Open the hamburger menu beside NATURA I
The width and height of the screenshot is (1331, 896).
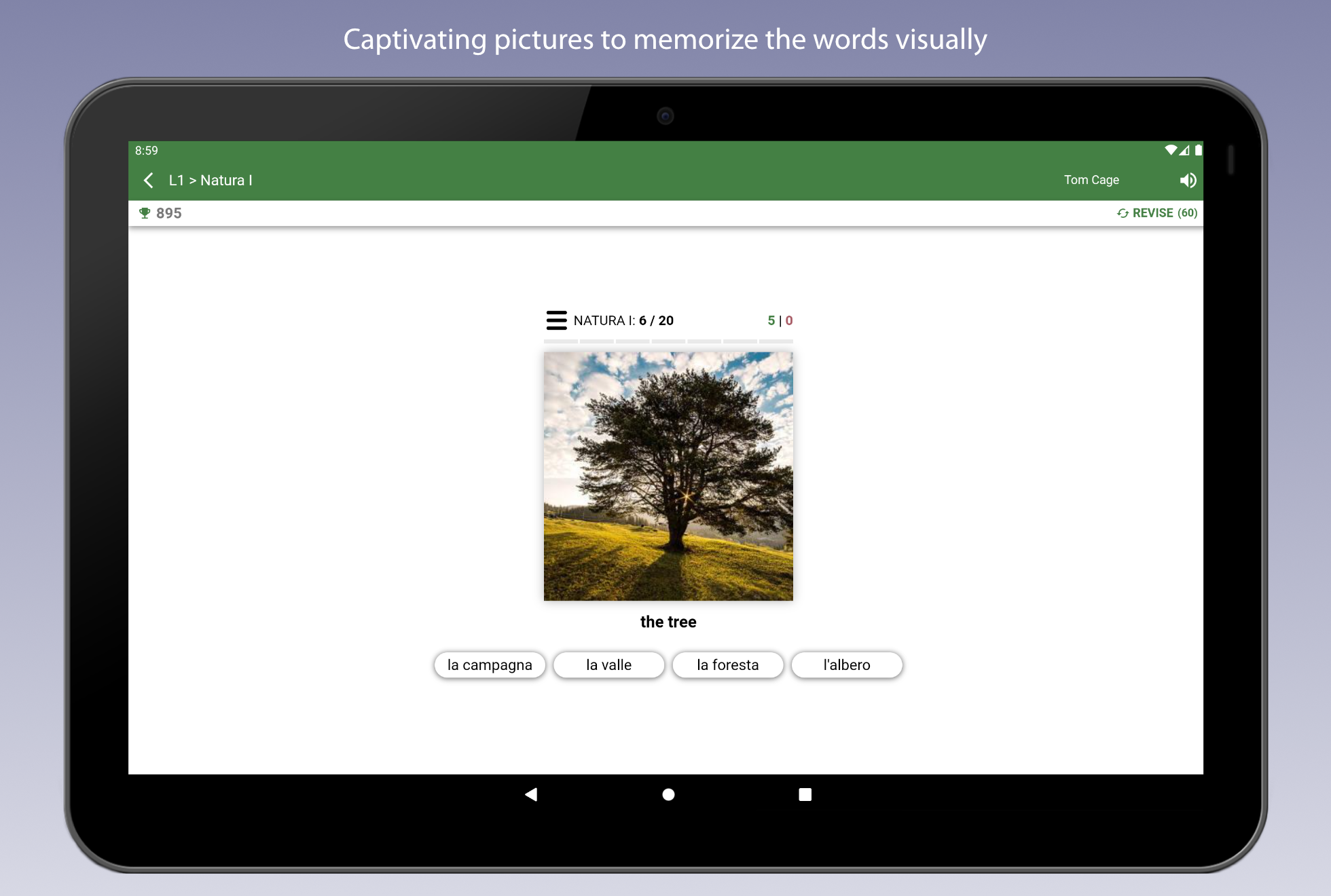click(x=556, y=320)
